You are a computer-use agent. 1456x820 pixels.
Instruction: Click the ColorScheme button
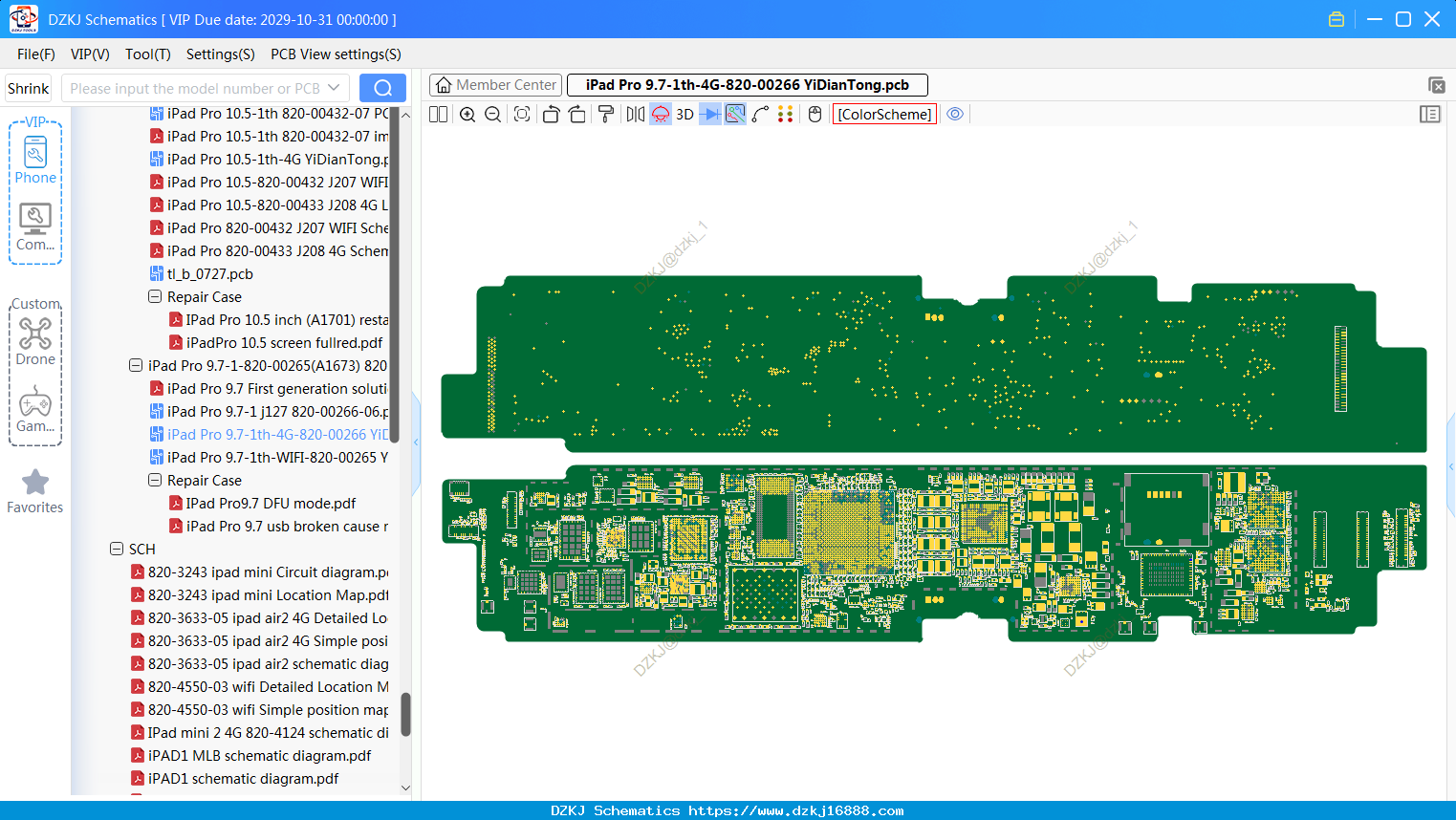[884, 114]
